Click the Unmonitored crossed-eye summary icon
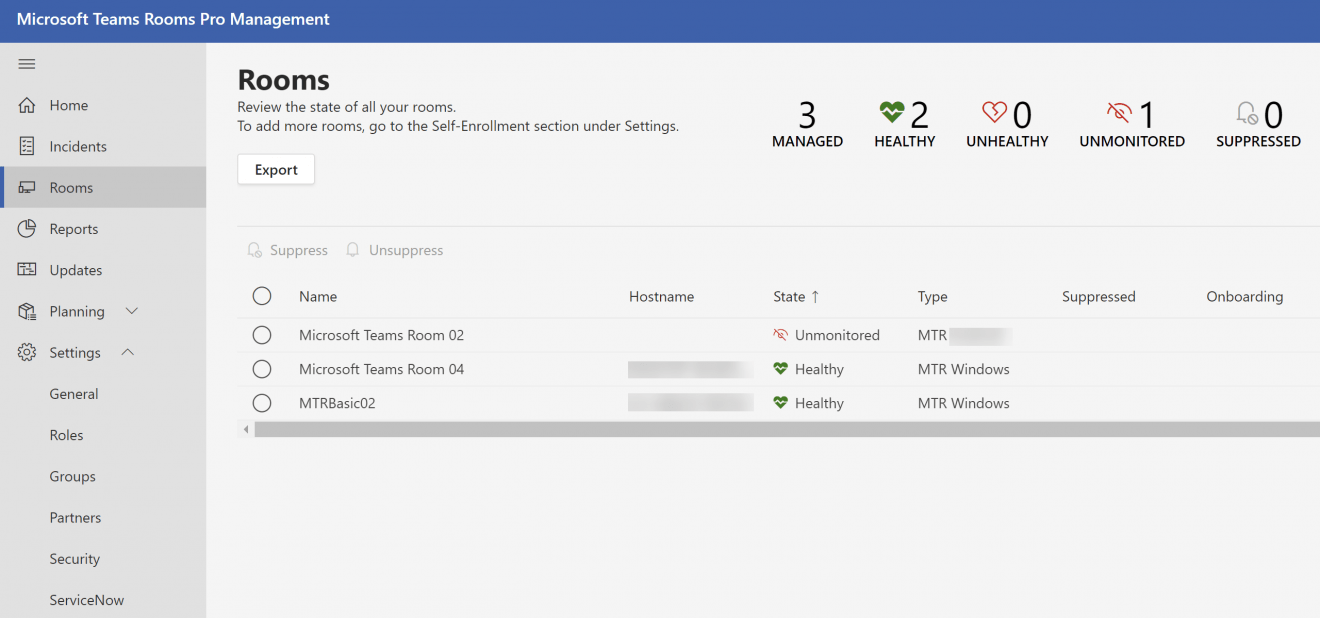Image resolution: width=1320 pixels, height=618 pixels. coord(1119,113)
